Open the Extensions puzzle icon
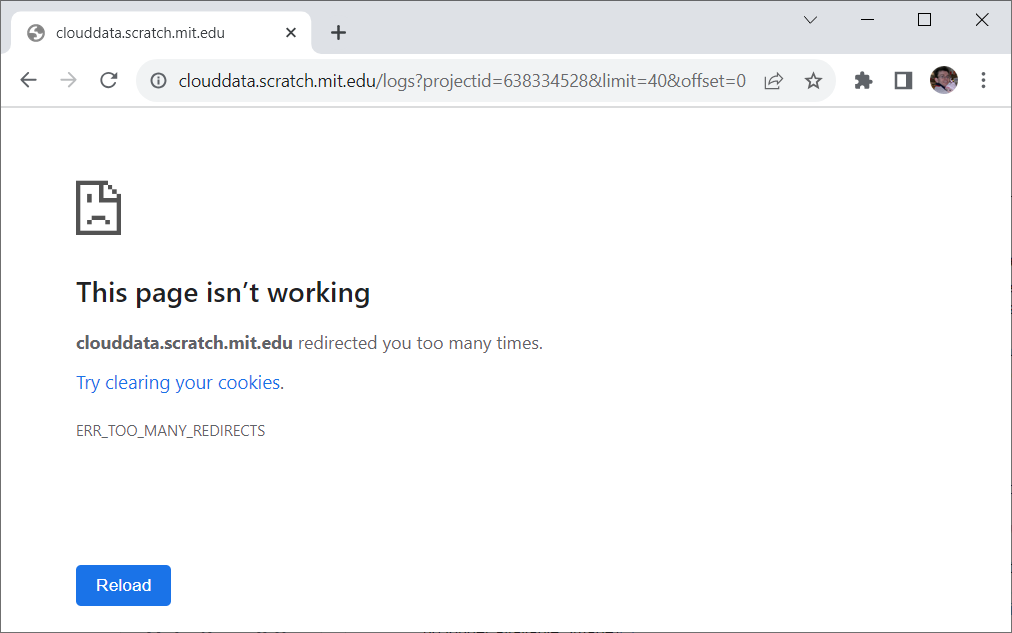Image resolution: width=1012 pixels, height=633 pixels. (x=863, y=81)
